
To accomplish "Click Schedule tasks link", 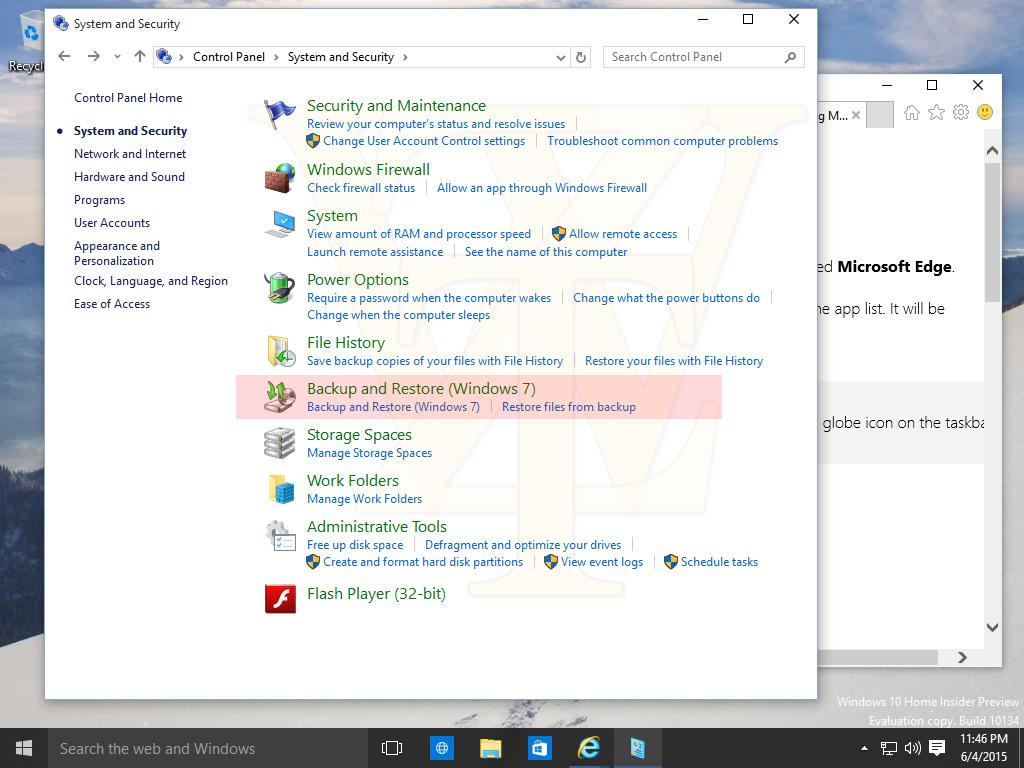I will coord(720,562).
